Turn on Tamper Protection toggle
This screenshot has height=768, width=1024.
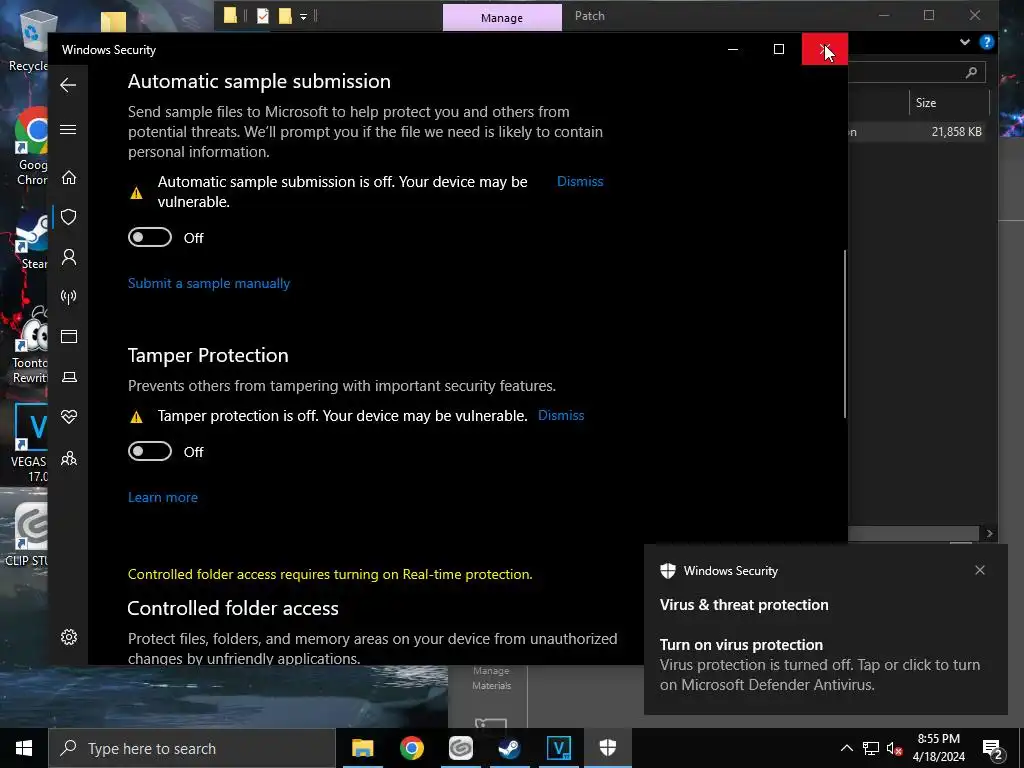[x=150, y=451]
